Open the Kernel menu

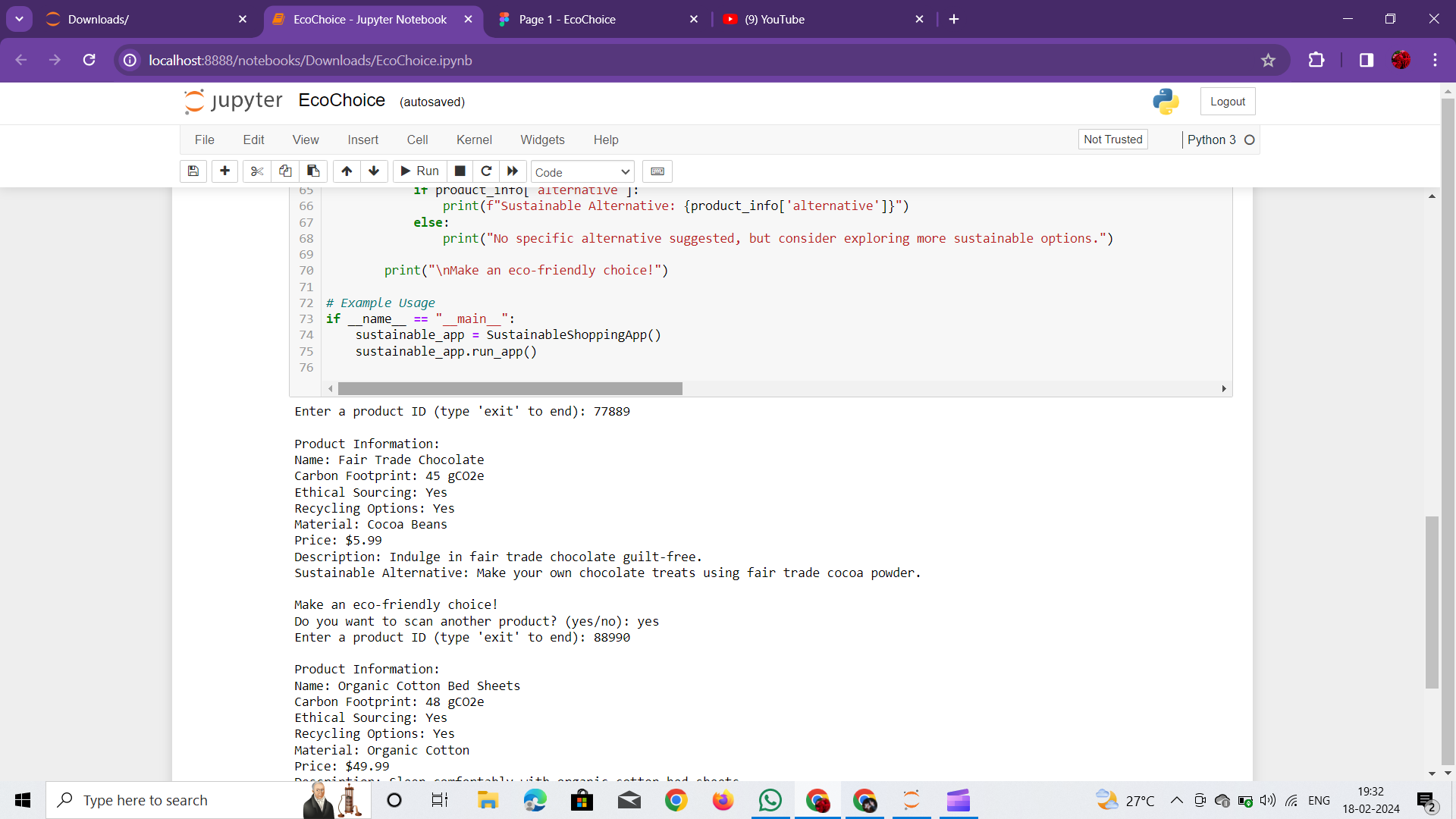tap(474, 140)
